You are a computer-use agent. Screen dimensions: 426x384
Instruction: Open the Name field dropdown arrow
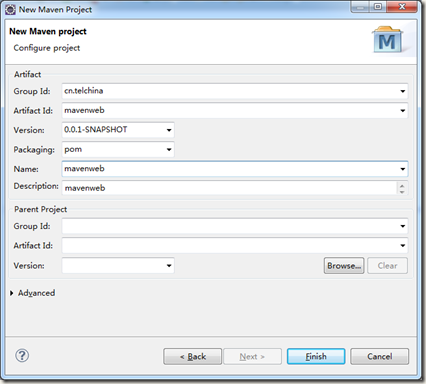403,169
